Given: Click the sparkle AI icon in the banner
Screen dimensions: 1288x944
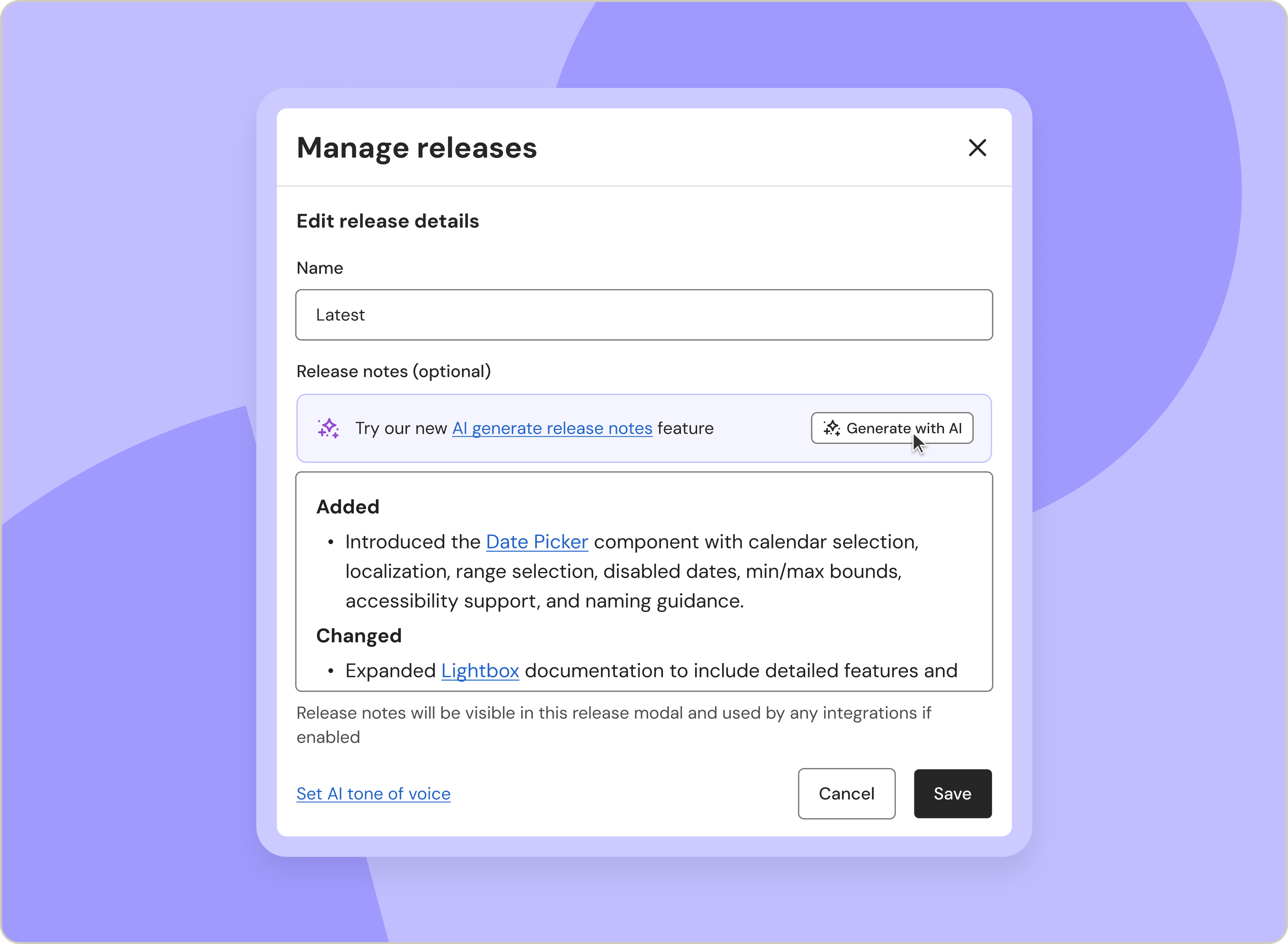Looking at the screenshot, I should coord(328,428).
